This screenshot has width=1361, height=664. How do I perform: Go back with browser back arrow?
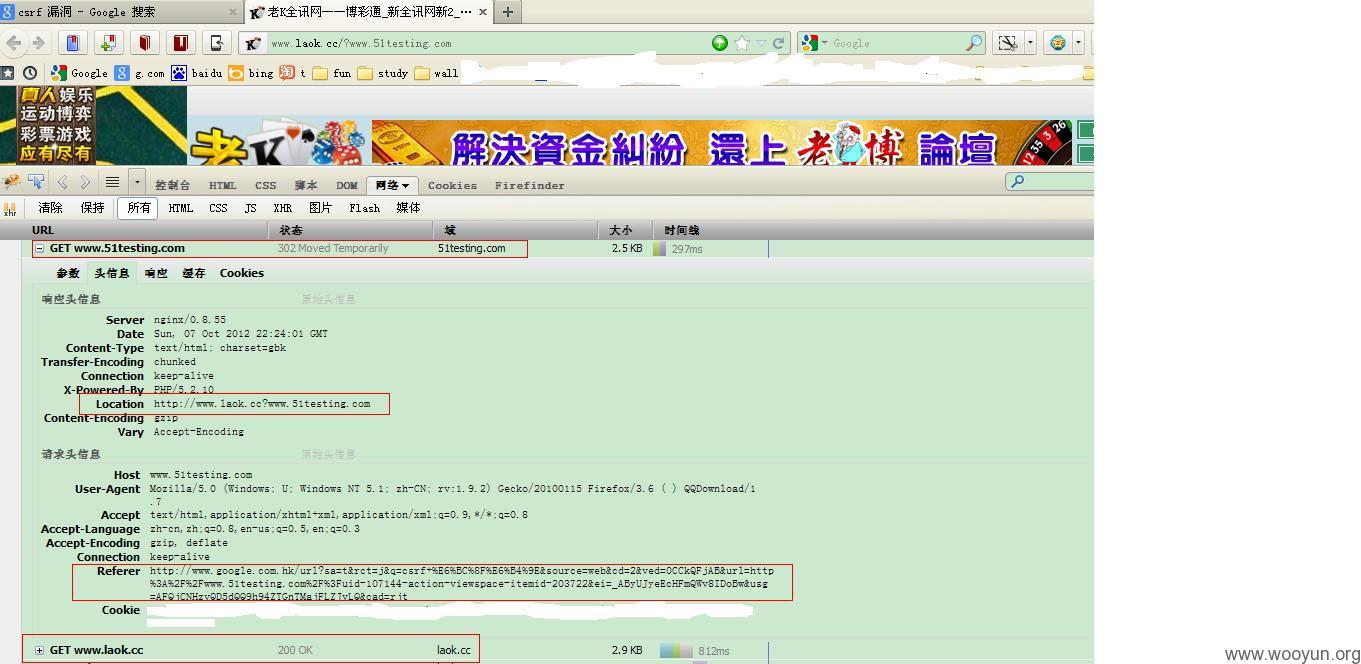tap(14, 43)
